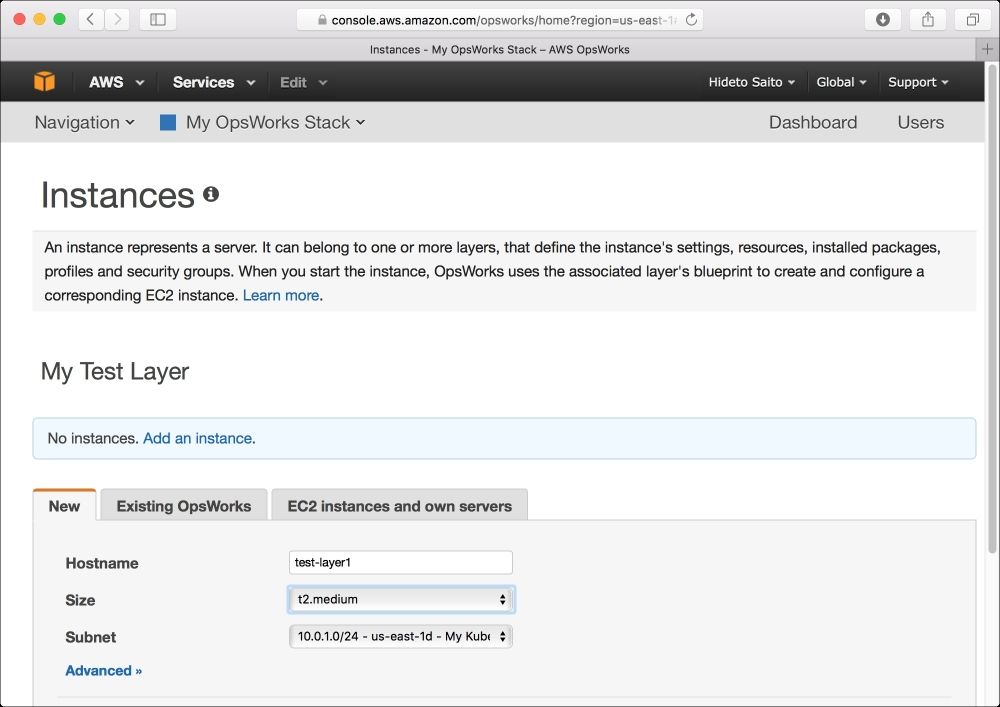Open the Subnet selection dropdown
Viewport: 1000px width, 707px height.
[x=401, y=636]
